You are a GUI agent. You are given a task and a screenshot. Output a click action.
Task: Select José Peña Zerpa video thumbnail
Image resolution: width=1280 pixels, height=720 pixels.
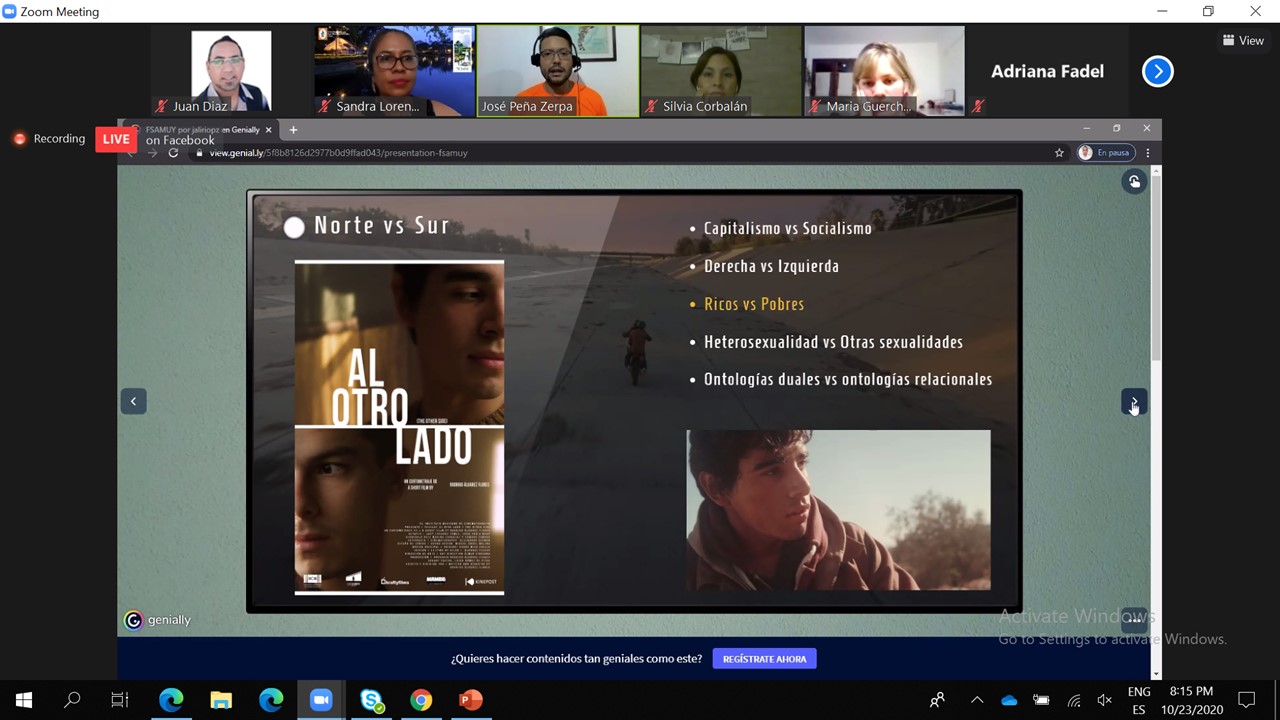pyautogui.click(x=558, y=71)
